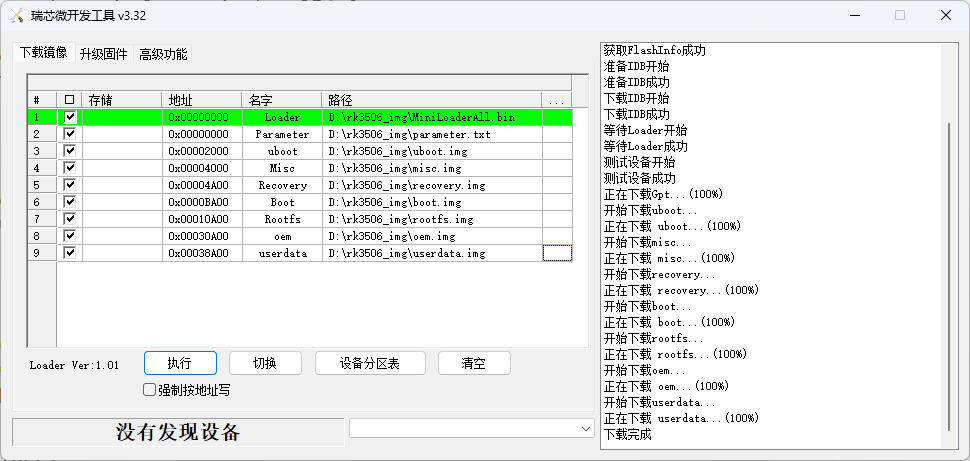This screenshot has width=970, height=461.
Task: Select path uboot.img cell
Action: (x=432, y=151)
